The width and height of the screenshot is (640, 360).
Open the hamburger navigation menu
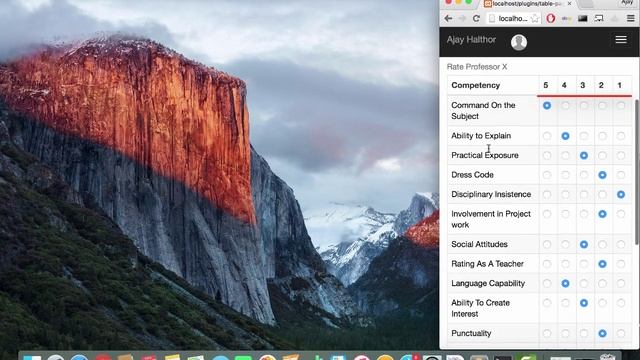point(621,40)
